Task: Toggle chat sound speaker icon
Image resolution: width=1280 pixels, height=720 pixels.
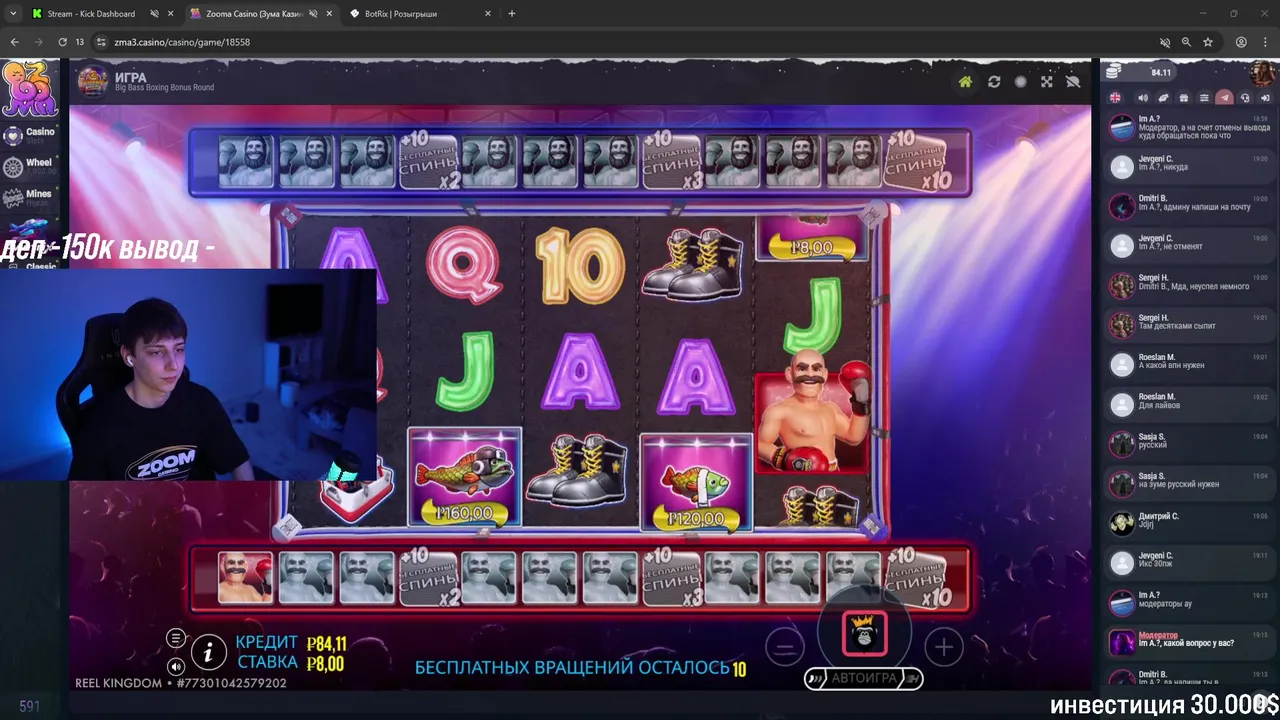Action: (x=1143, y=98)
